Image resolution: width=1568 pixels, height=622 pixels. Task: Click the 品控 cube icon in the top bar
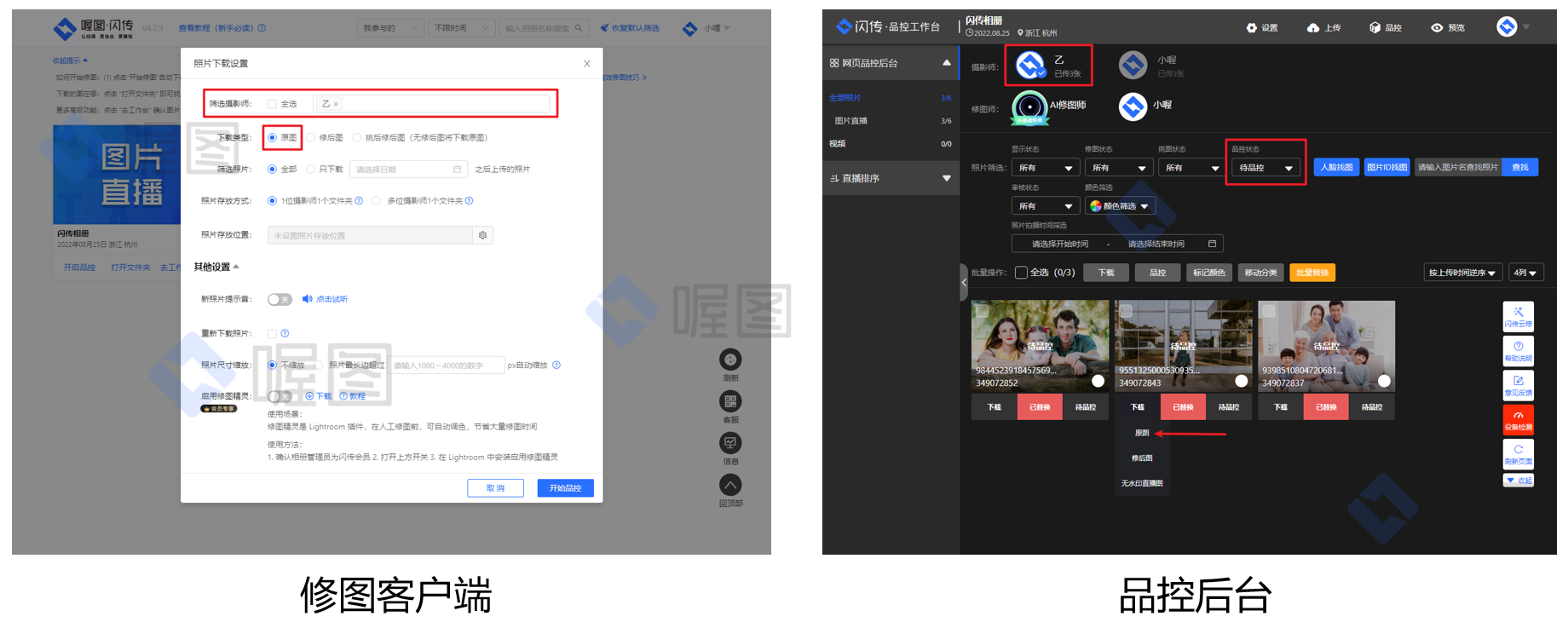1375,28
